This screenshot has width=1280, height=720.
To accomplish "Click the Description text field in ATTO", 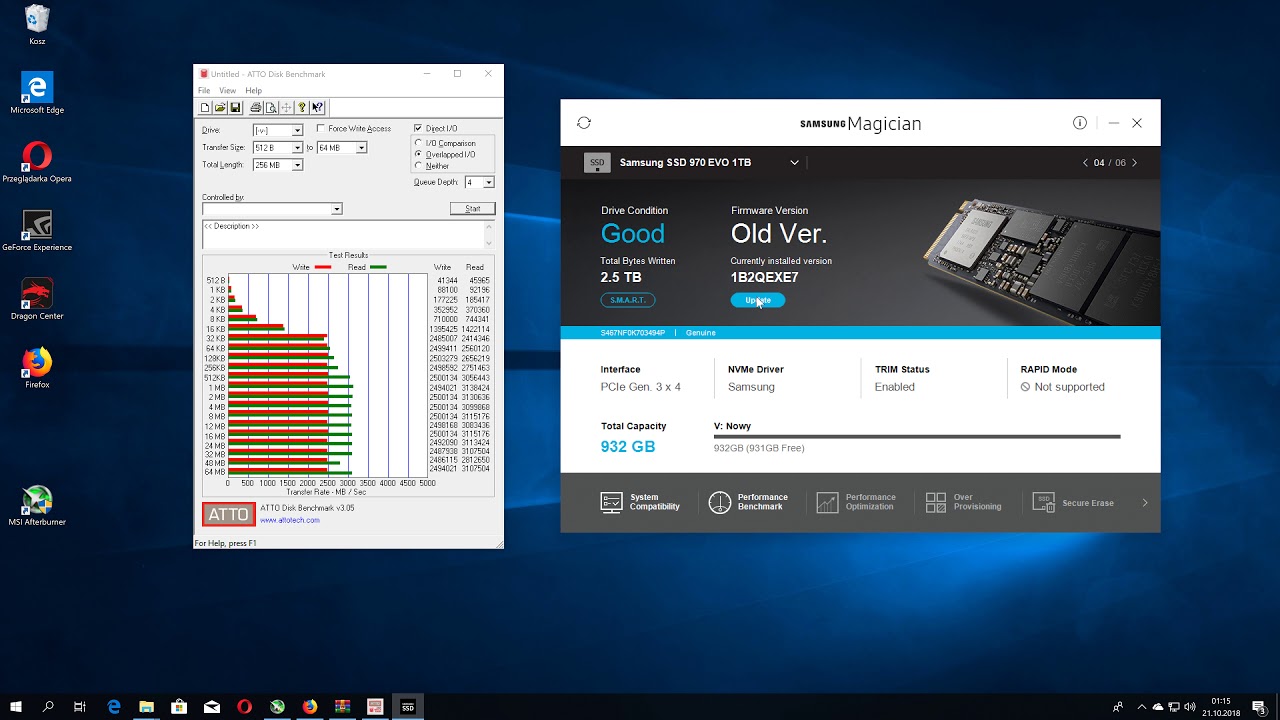I will (x=343, y=235).
